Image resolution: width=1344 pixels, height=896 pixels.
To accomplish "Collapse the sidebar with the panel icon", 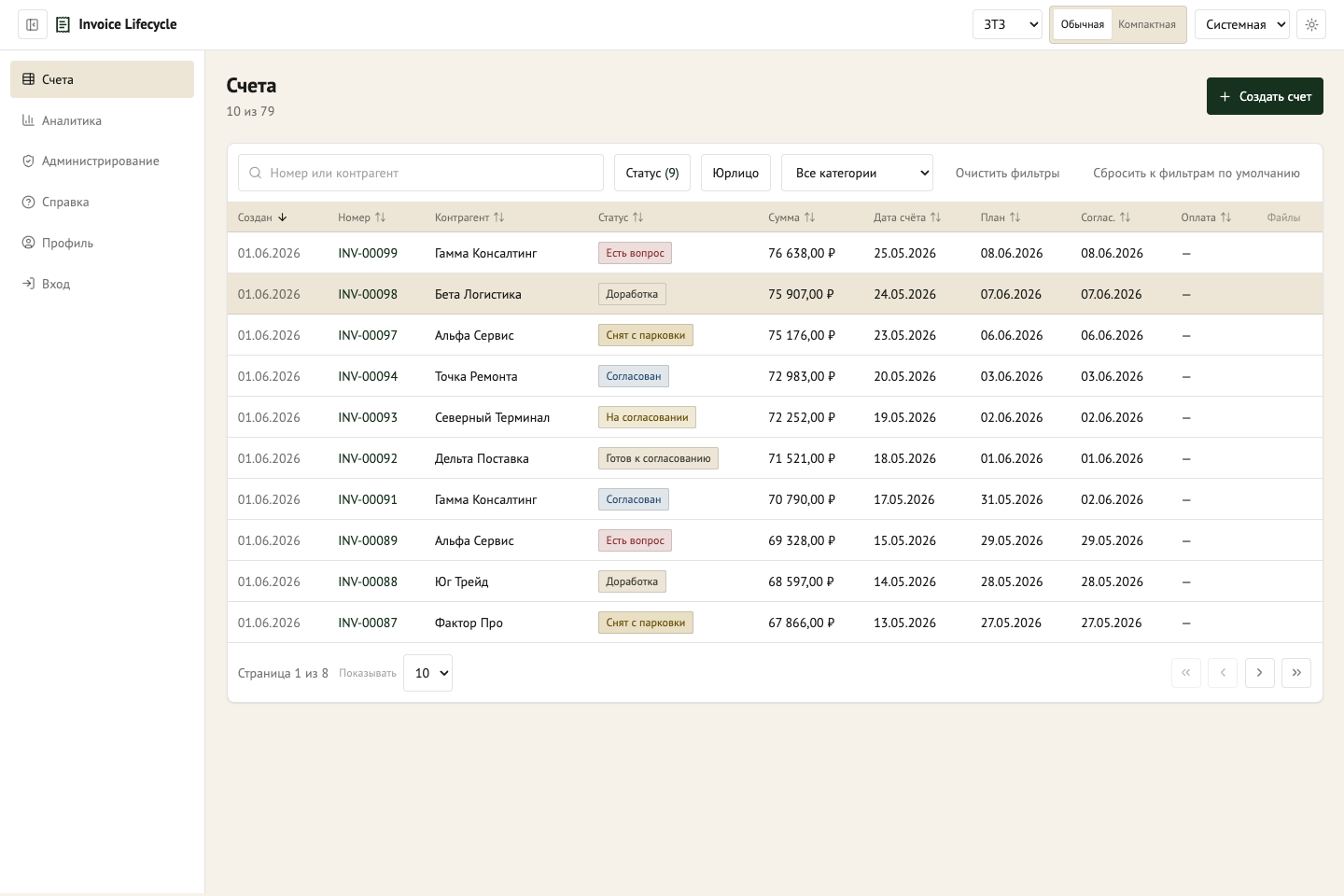I will 33,24.
